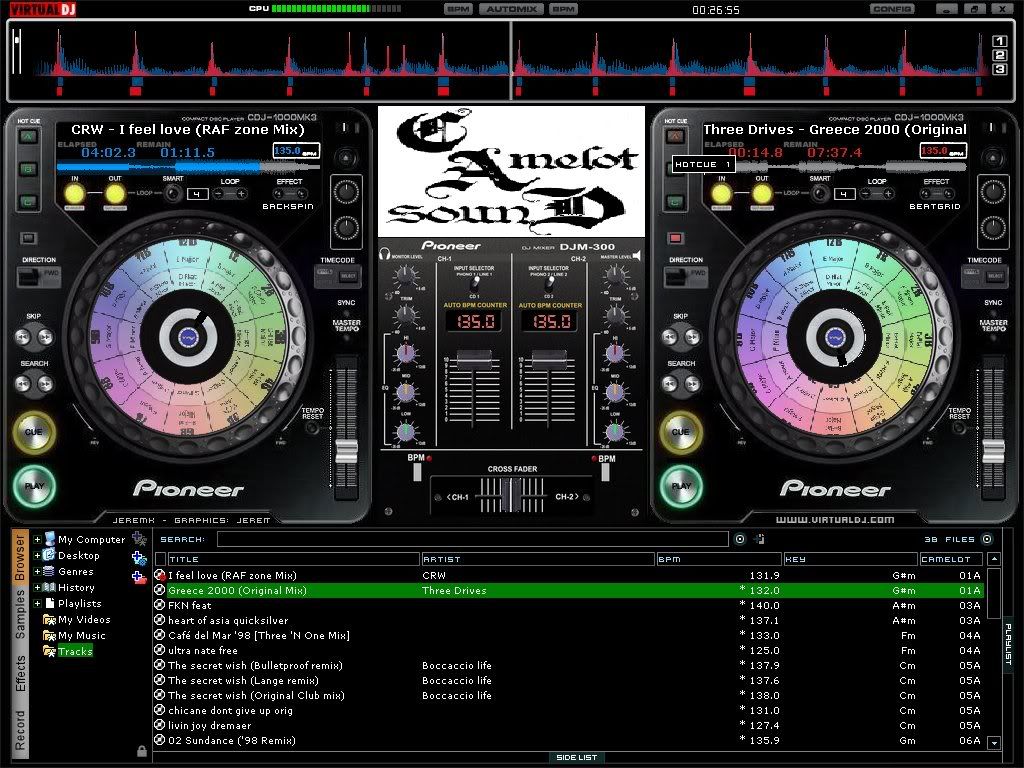Toggle TIMECODE on the right deck

[x=984, y=276]
